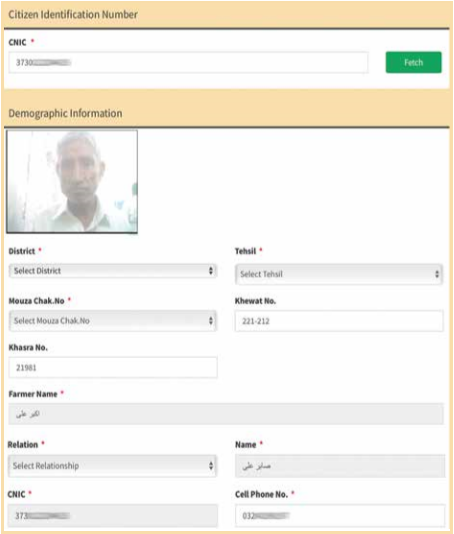454x534 pixels.
Task: Click the Demographic Information section header
Action: click(65, 113)
